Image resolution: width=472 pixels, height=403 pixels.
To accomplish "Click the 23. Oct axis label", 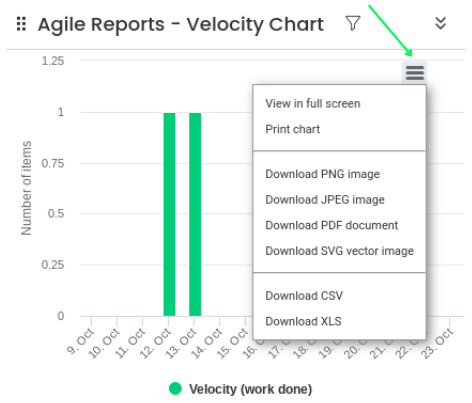I will click(437, 343).
